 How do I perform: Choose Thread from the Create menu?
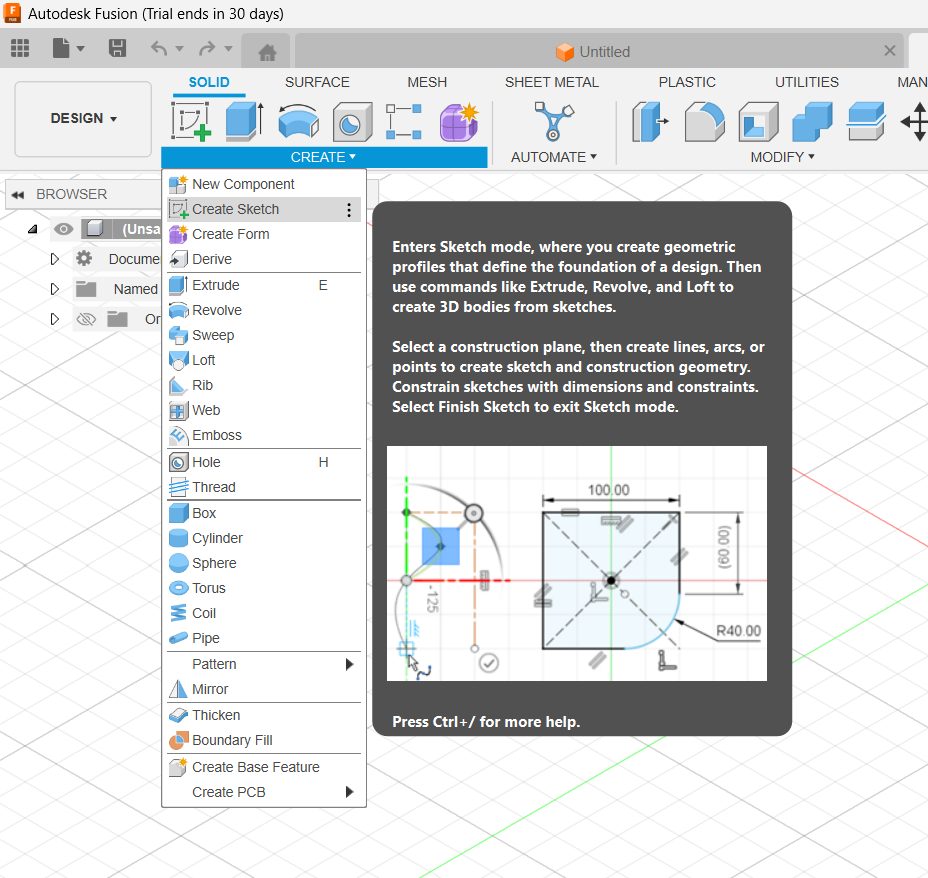[265, 487]
